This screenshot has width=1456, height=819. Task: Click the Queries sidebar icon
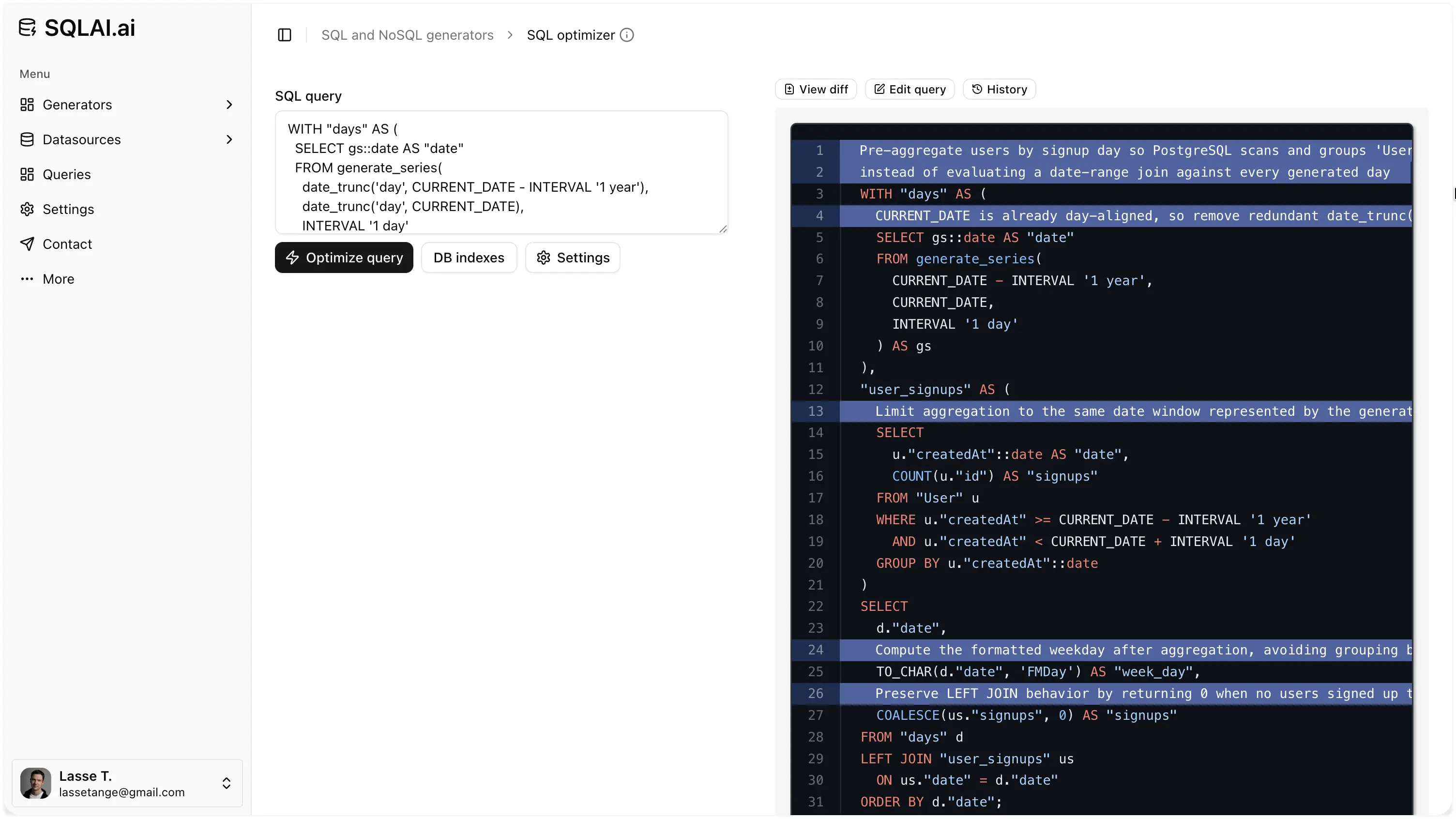(x=27, y=174)
